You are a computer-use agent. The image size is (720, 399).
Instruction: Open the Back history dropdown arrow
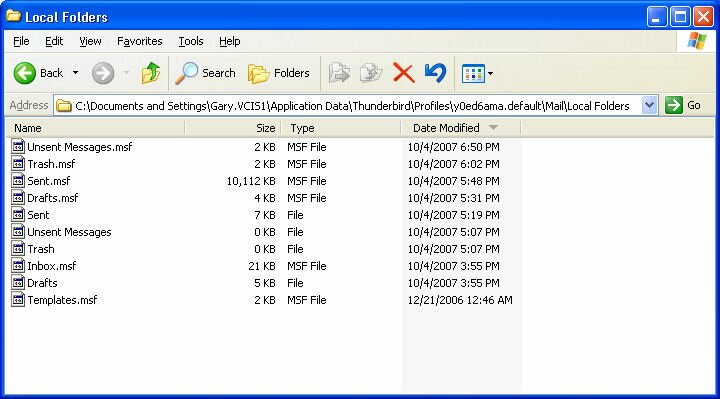[x=75, y=73]
